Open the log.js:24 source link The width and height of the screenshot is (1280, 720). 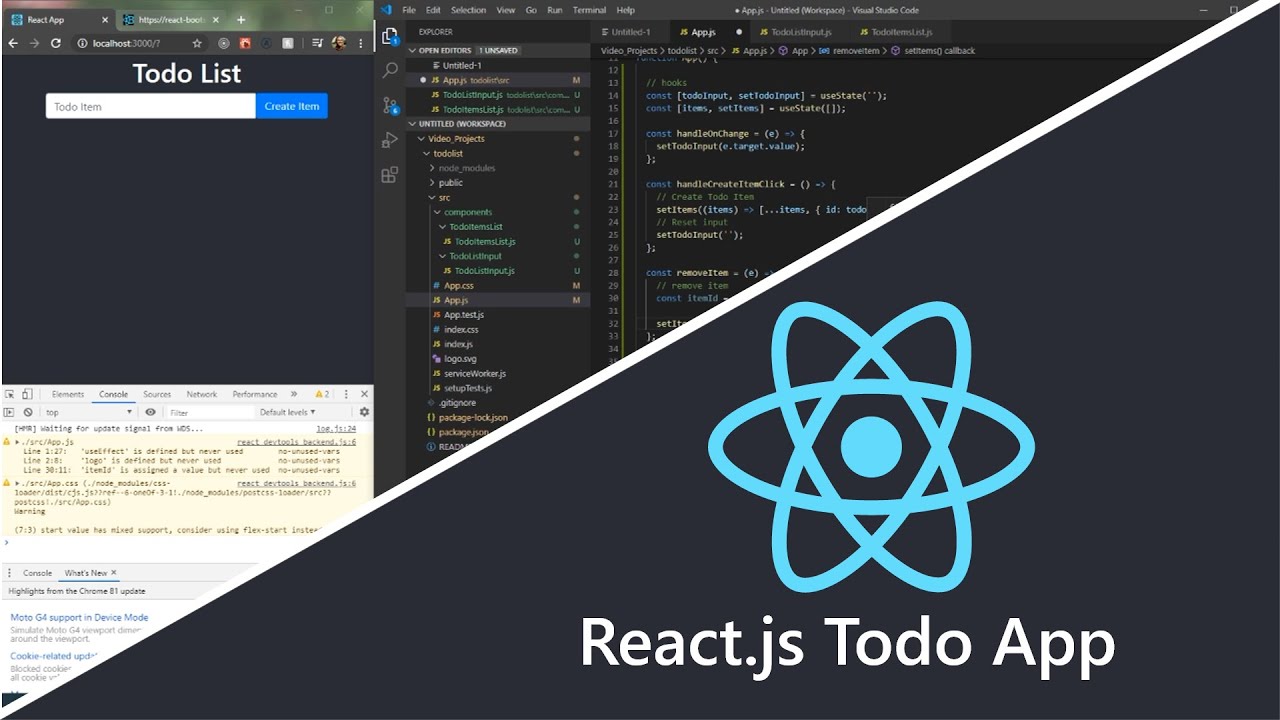coord(336,428)
